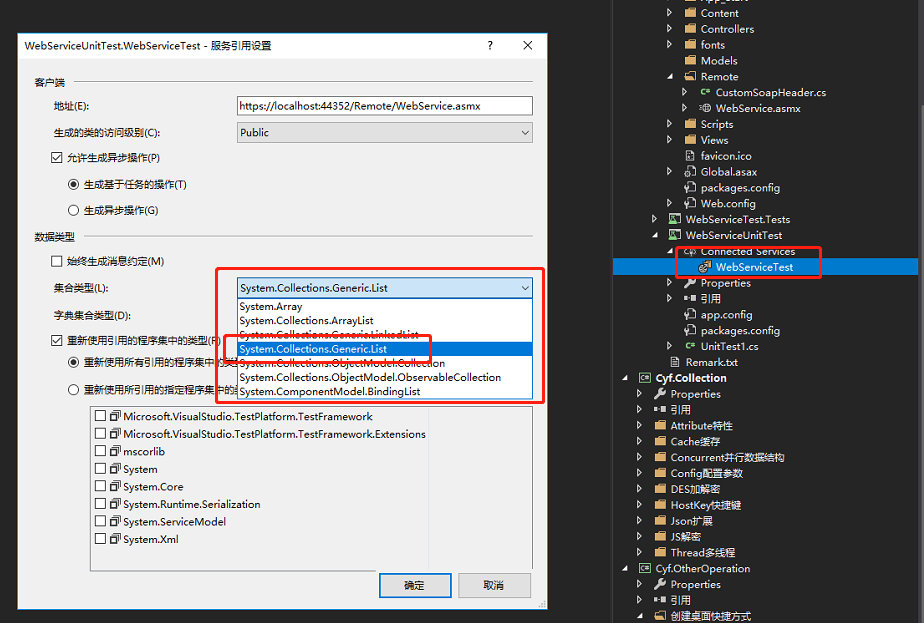Click the Models folder icon
Screen dimensions: 924x623
[x=690, y=61]
